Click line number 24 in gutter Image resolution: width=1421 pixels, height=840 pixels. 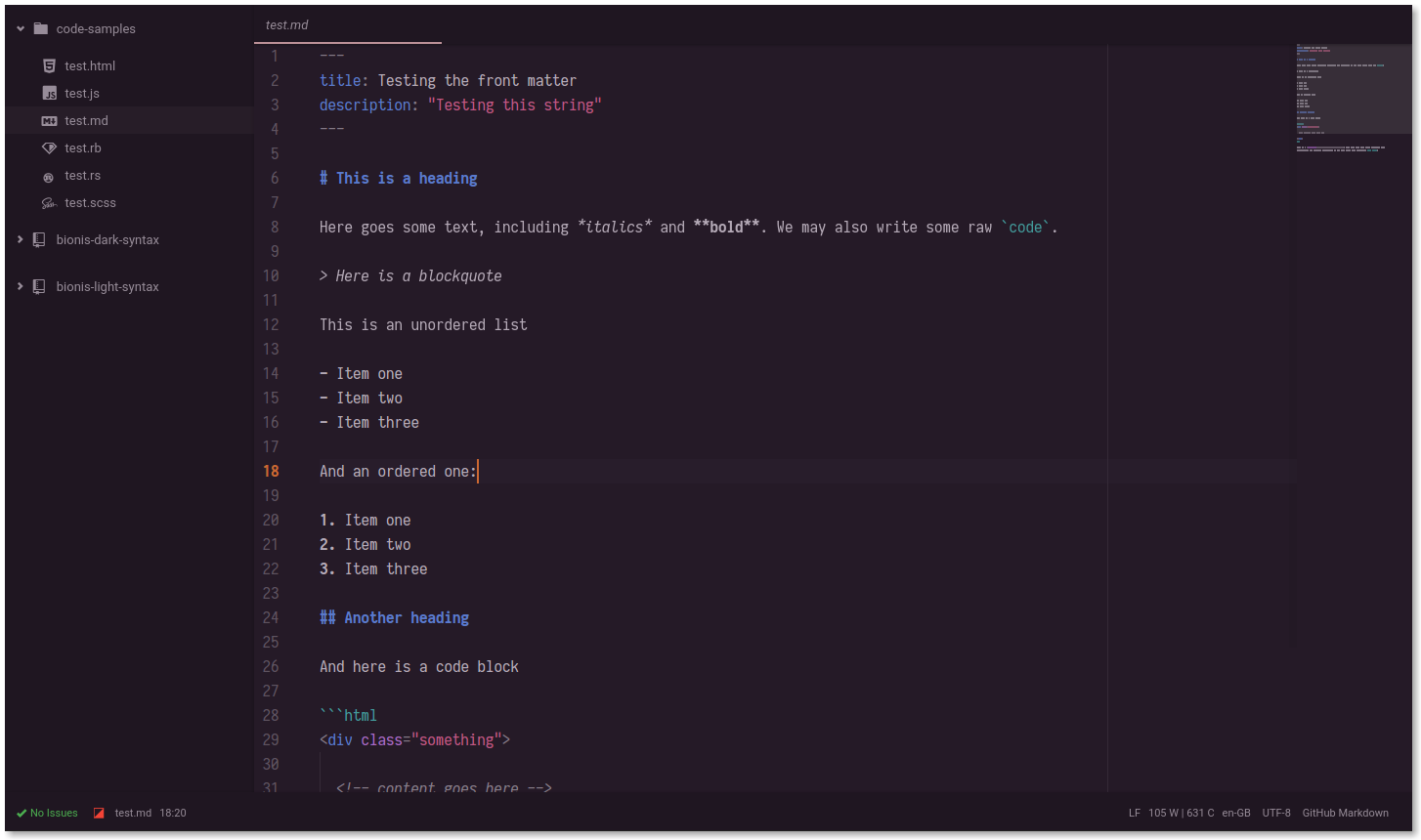[x=271, y=617]
